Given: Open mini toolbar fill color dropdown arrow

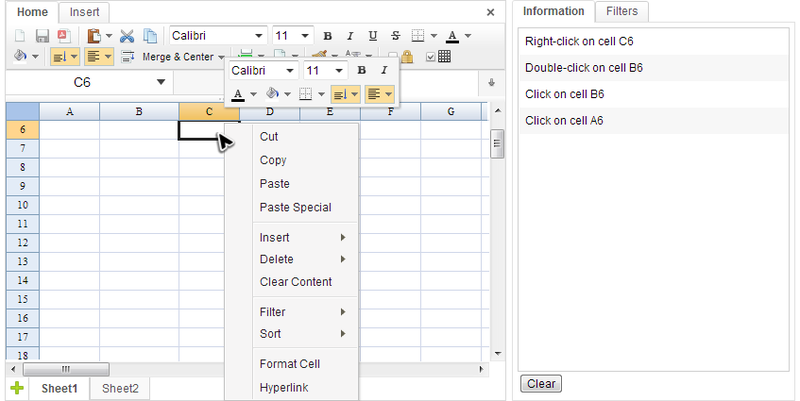Looking at the screenshot, I should point(287,94).
